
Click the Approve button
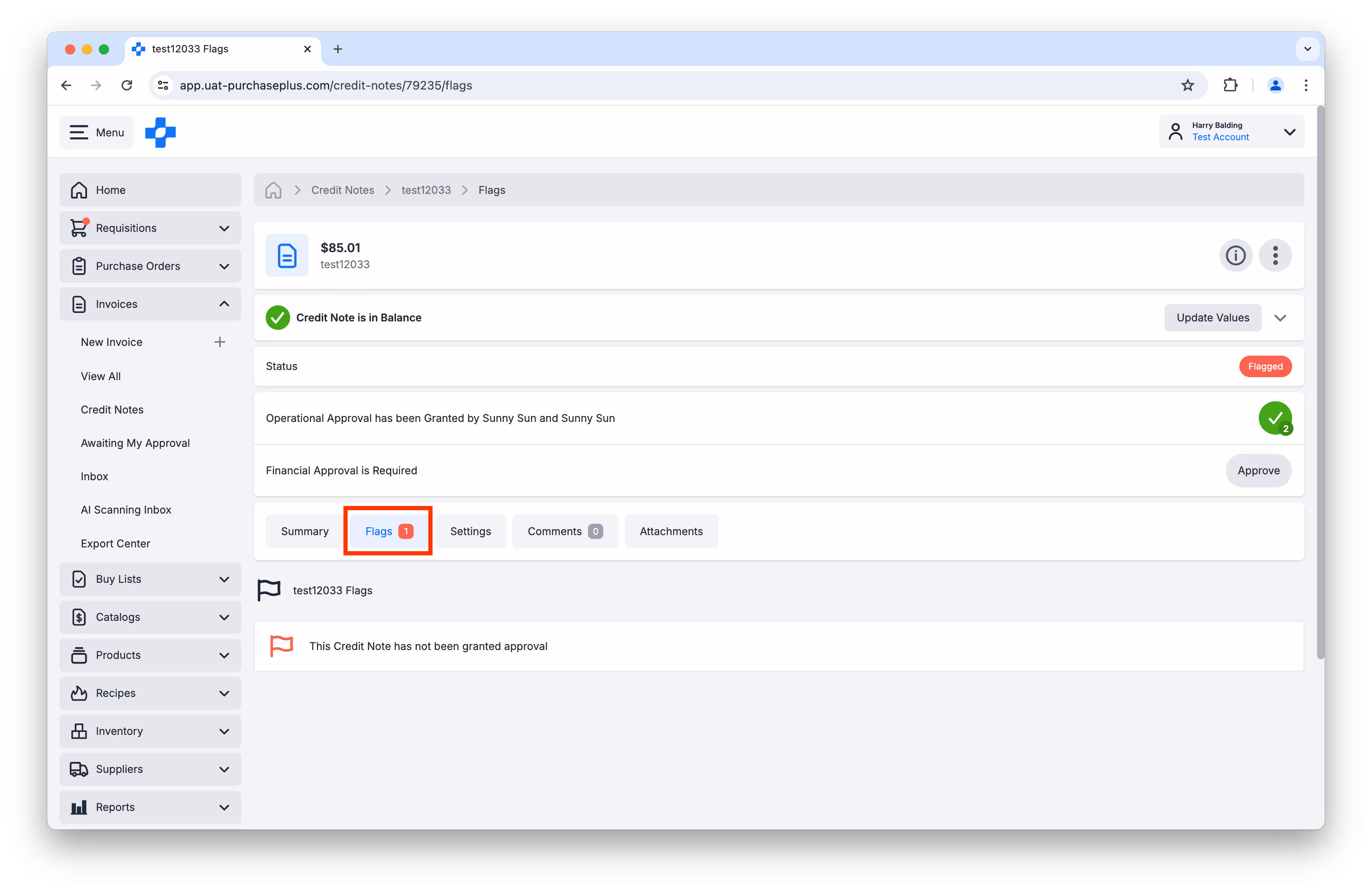tap(1258, 471)
